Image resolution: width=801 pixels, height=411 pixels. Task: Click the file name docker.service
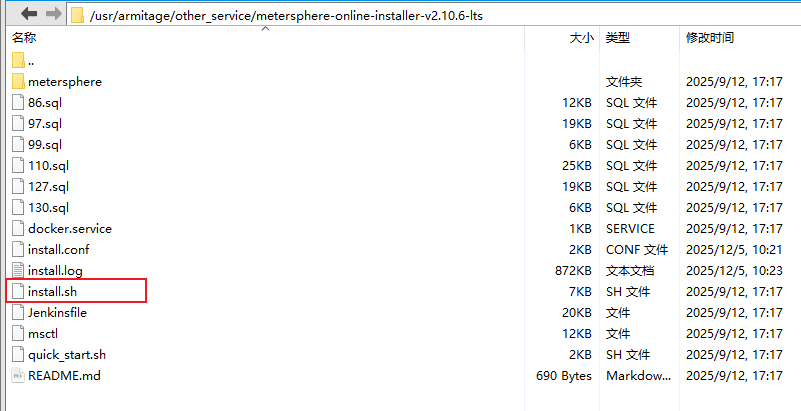tap(70, 228)
